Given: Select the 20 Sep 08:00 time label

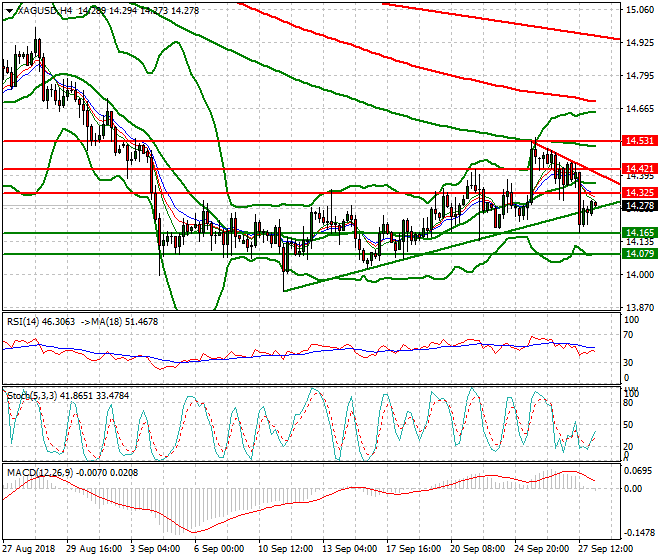Looking at the screenshot, I should (477, 549).
